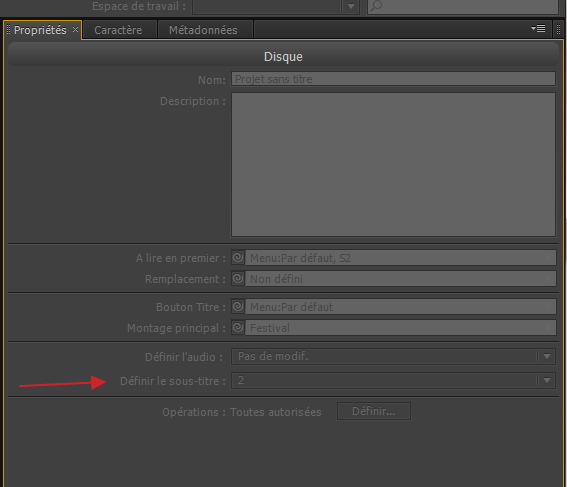This screenshot has width=567, height=487.
Task: Click the panel gripper beside Propriétés tab
Action: point(8,30)
